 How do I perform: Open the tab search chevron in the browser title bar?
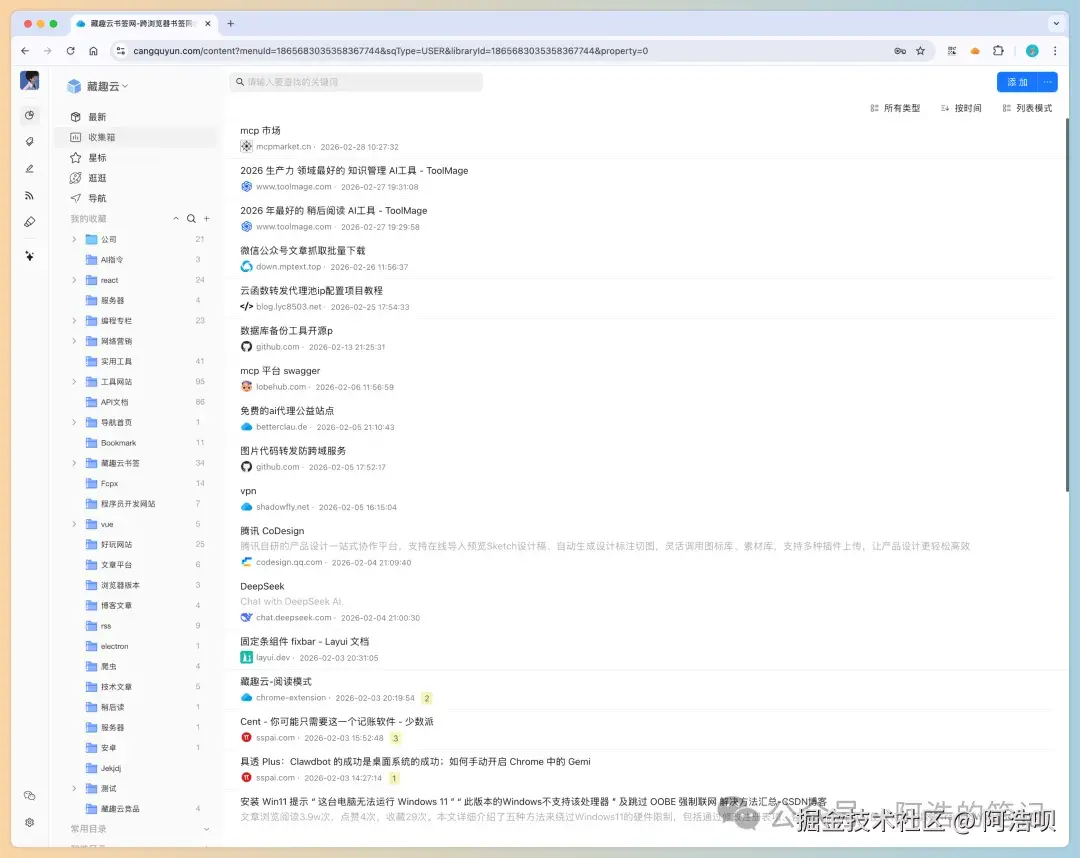click(x=1056, y=23)
